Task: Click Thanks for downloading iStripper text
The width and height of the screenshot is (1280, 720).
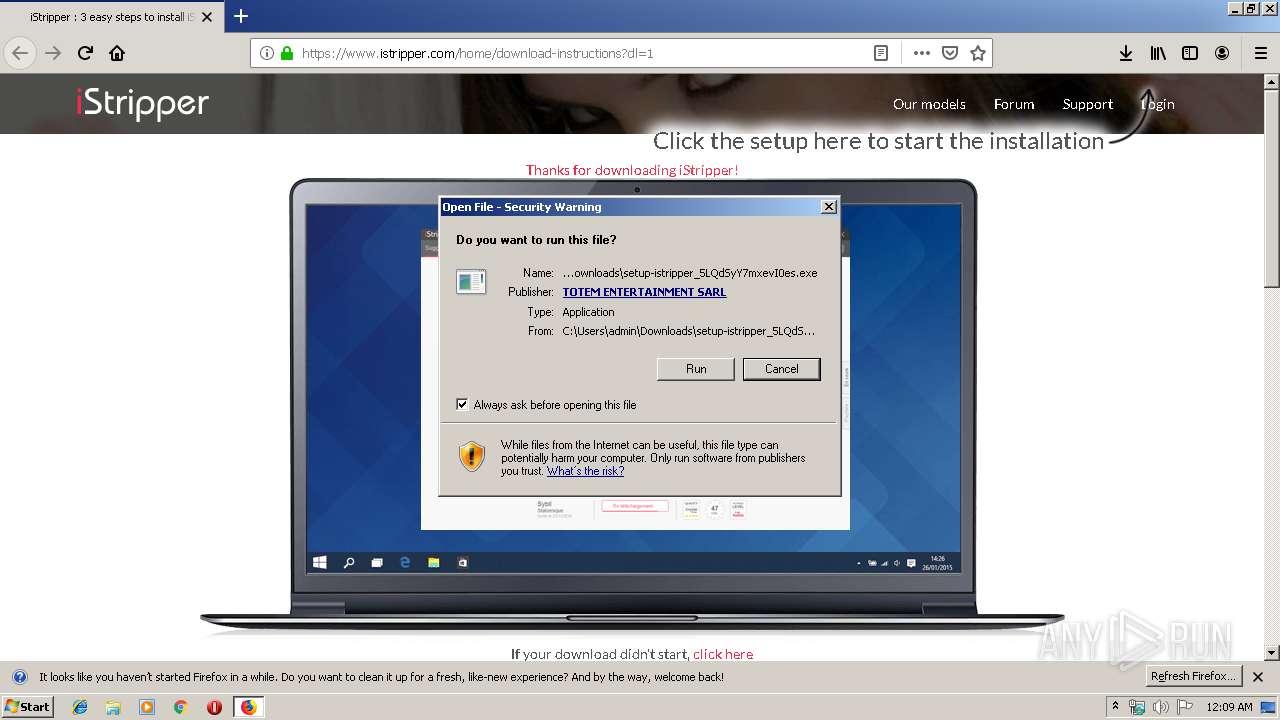Action: click(632, 170)
